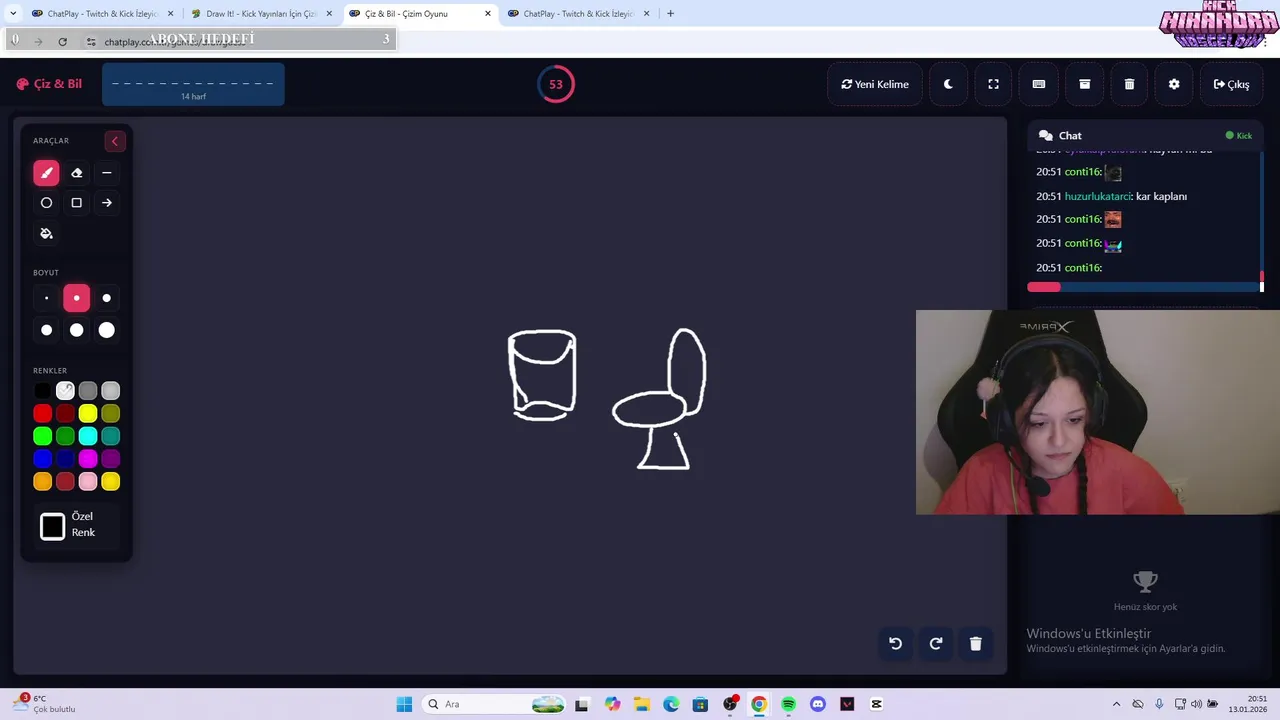The image size is (1280, 720).
Task: Open File Explorer from the taskbar
Action: [x=641, y=704]
